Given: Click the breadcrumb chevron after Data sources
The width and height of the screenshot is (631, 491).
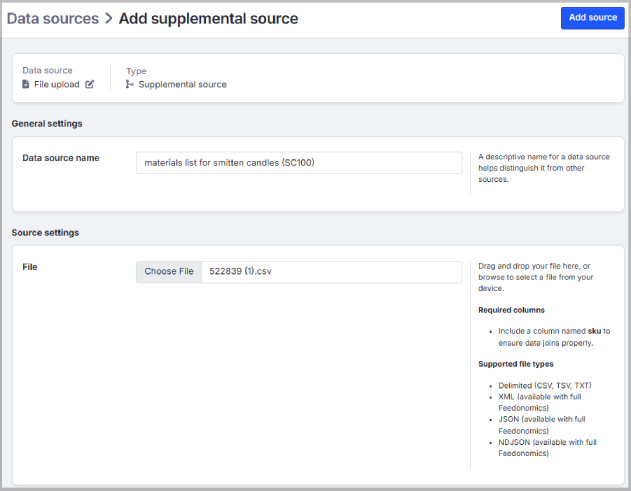Looking at the screenshot, I should pyautogui.click(x=108, y=18).
